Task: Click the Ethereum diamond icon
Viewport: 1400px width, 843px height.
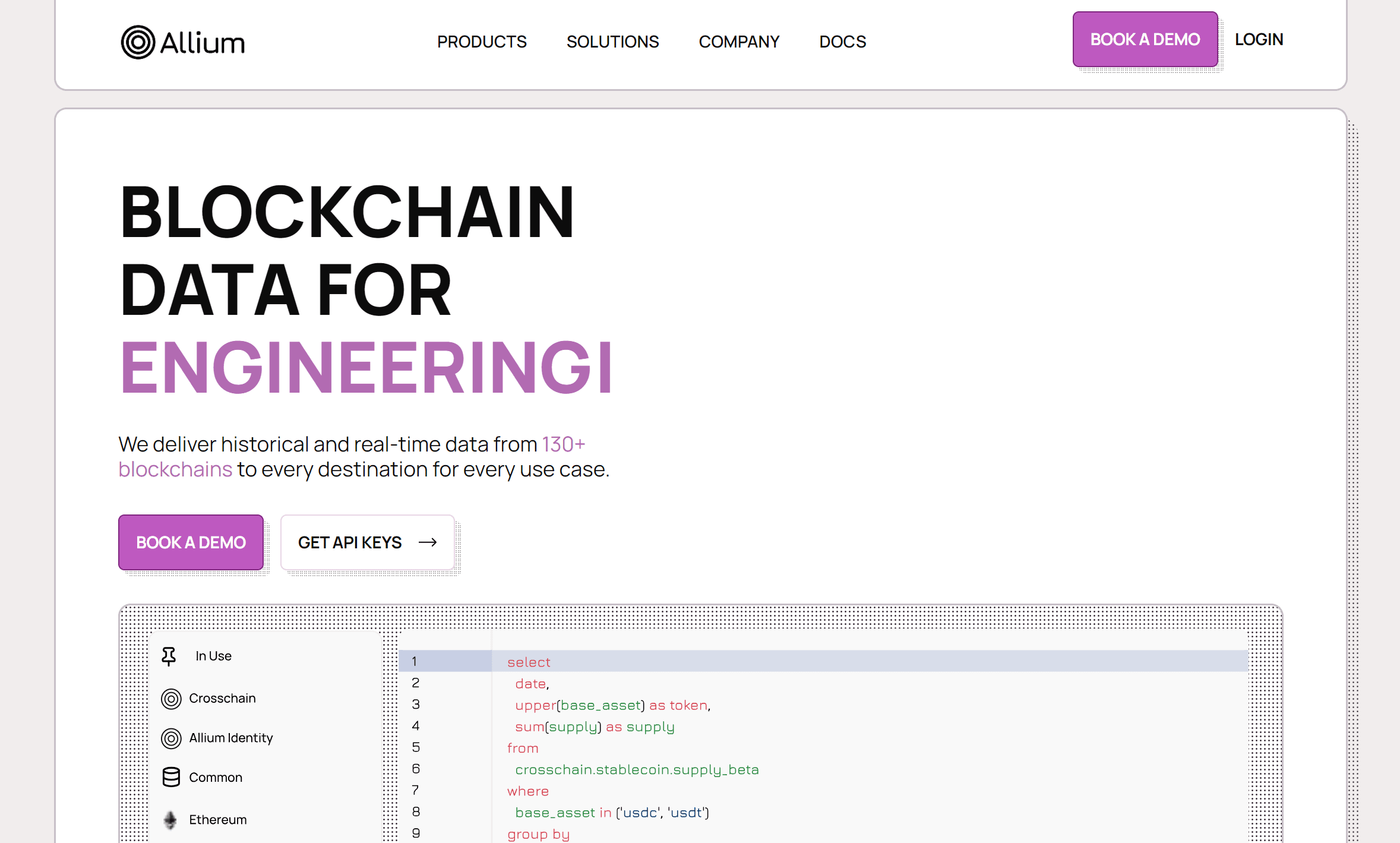Action: point(170,820)
